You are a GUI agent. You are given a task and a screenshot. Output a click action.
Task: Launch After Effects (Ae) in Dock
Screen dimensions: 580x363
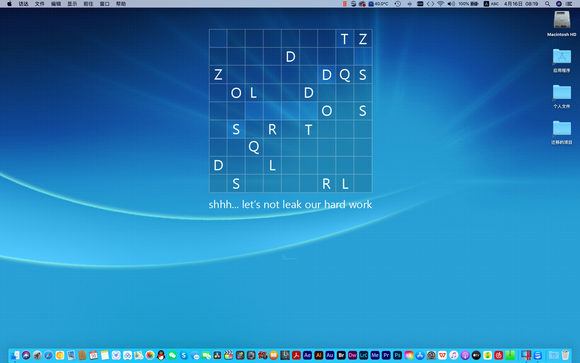(307, 356)
